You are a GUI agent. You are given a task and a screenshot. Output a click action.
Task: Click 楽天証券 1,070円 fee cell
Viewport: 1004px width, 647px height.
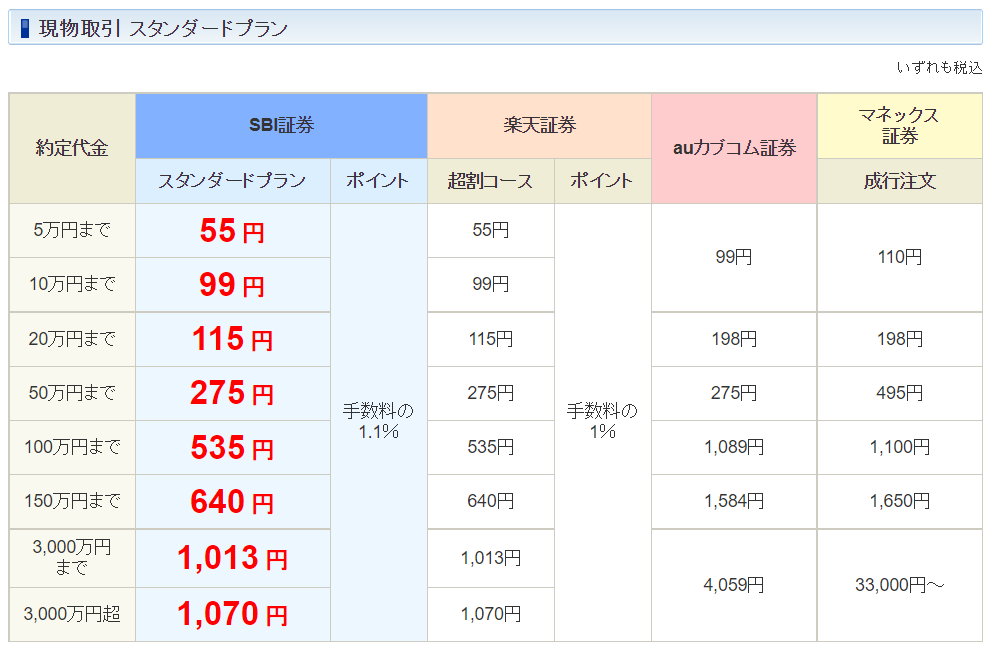(x=490, y=614)
